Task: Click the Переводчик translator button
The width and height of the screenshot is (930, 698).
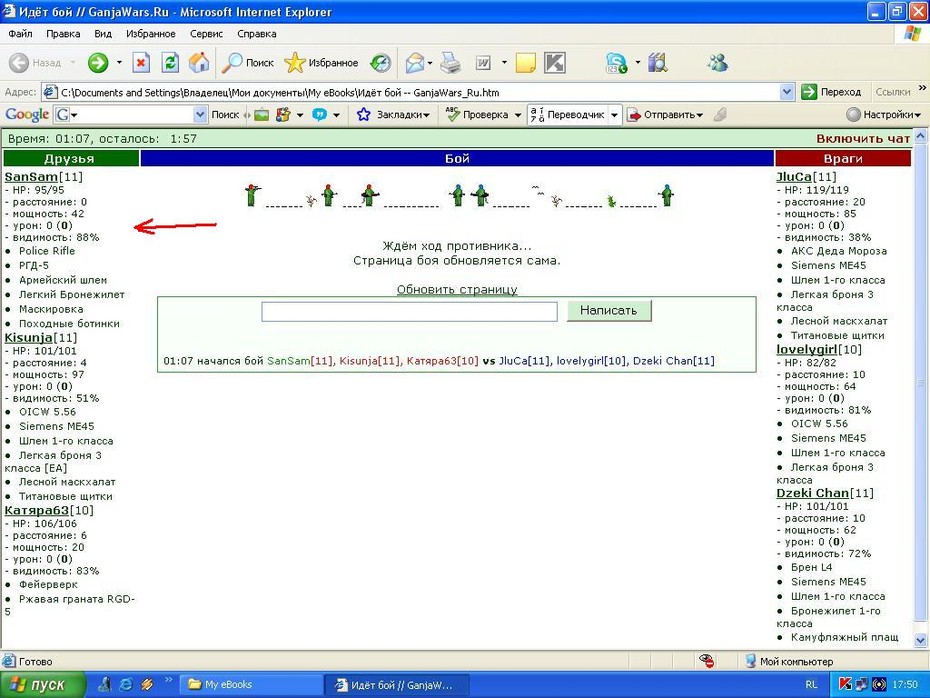Action: (x=568, y=114)
